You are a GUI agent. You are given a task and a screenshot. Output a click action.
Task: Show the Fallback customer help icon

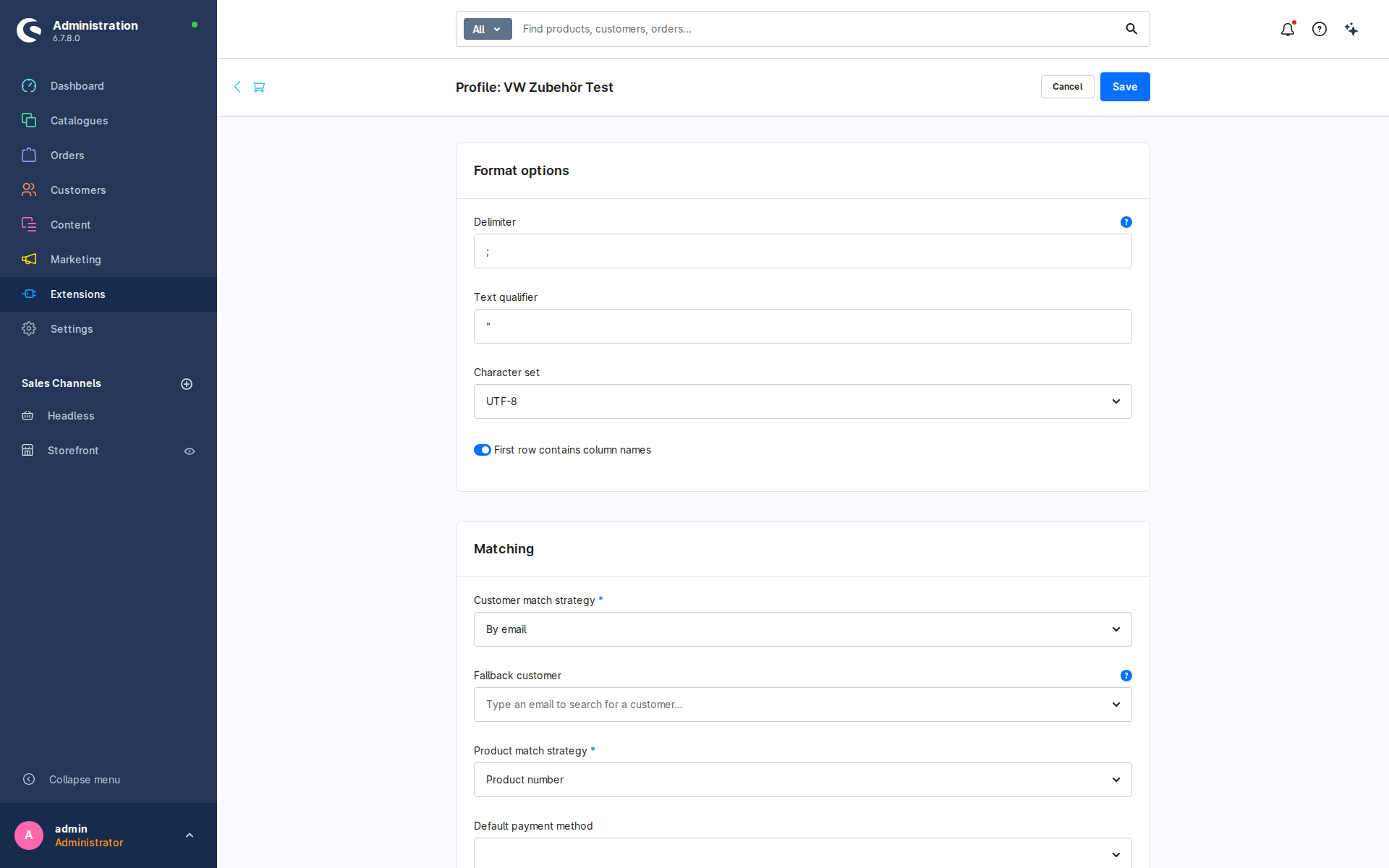[1126, 676]
